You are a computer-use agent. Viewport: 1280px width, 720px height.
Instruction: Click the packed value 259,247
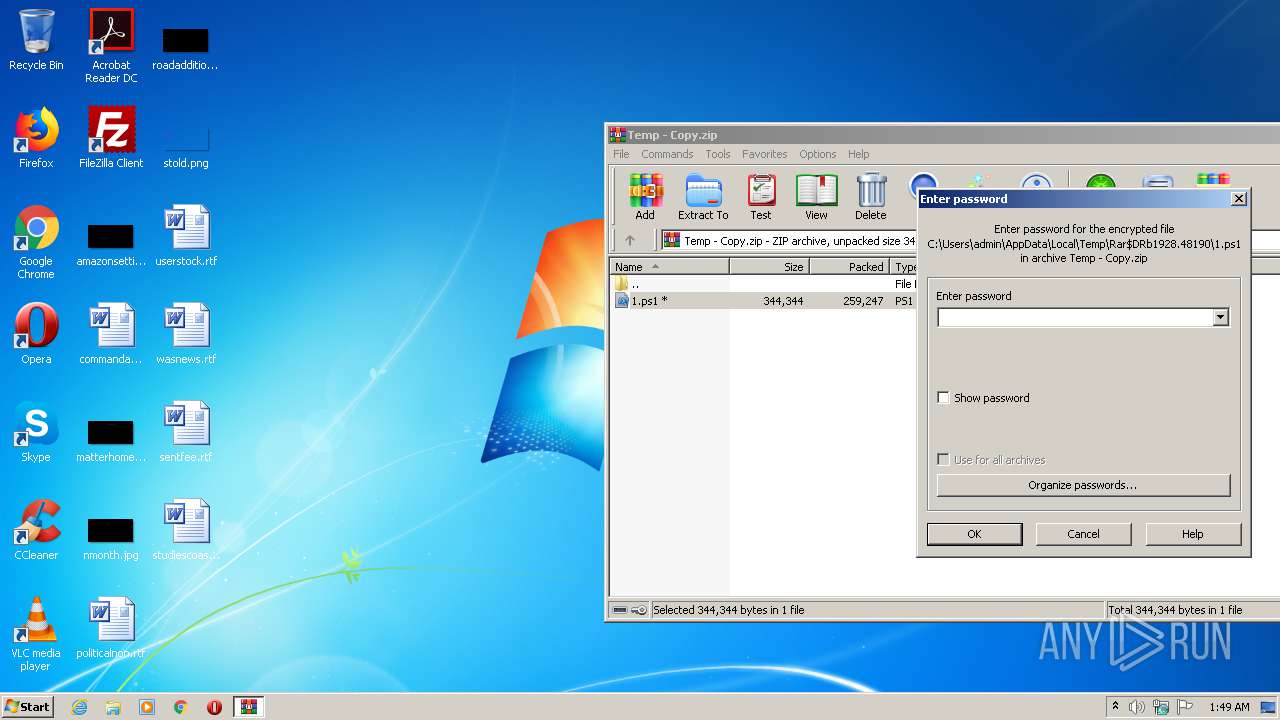point(863,301)
